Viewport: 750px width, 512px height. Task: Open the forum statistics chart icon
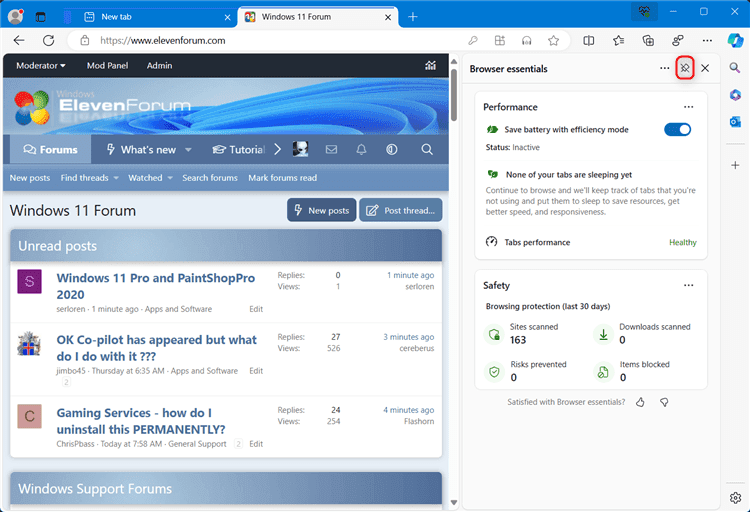(430, 66)
